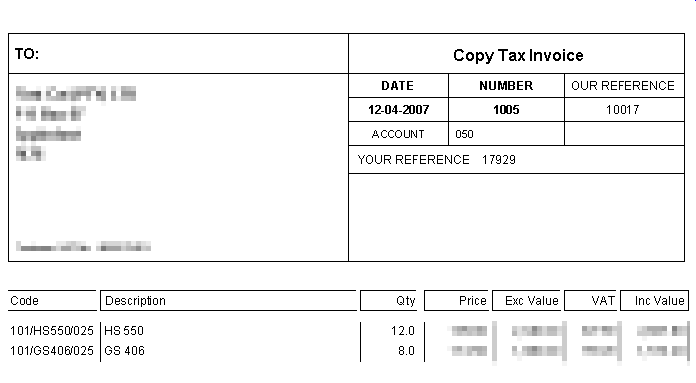Click item code 101/HS550/025
Viewport: 696px width, 383px height.
[x=52, y=331]
